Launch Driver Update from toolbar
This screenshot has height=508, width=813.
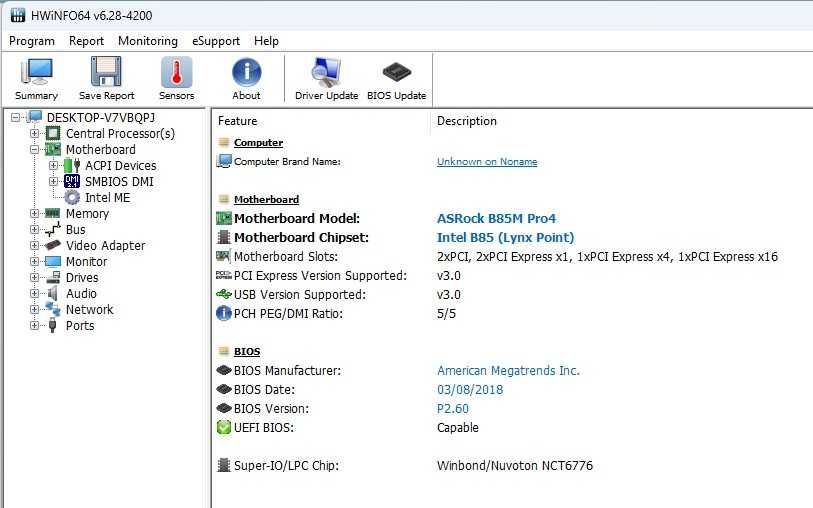326,72
